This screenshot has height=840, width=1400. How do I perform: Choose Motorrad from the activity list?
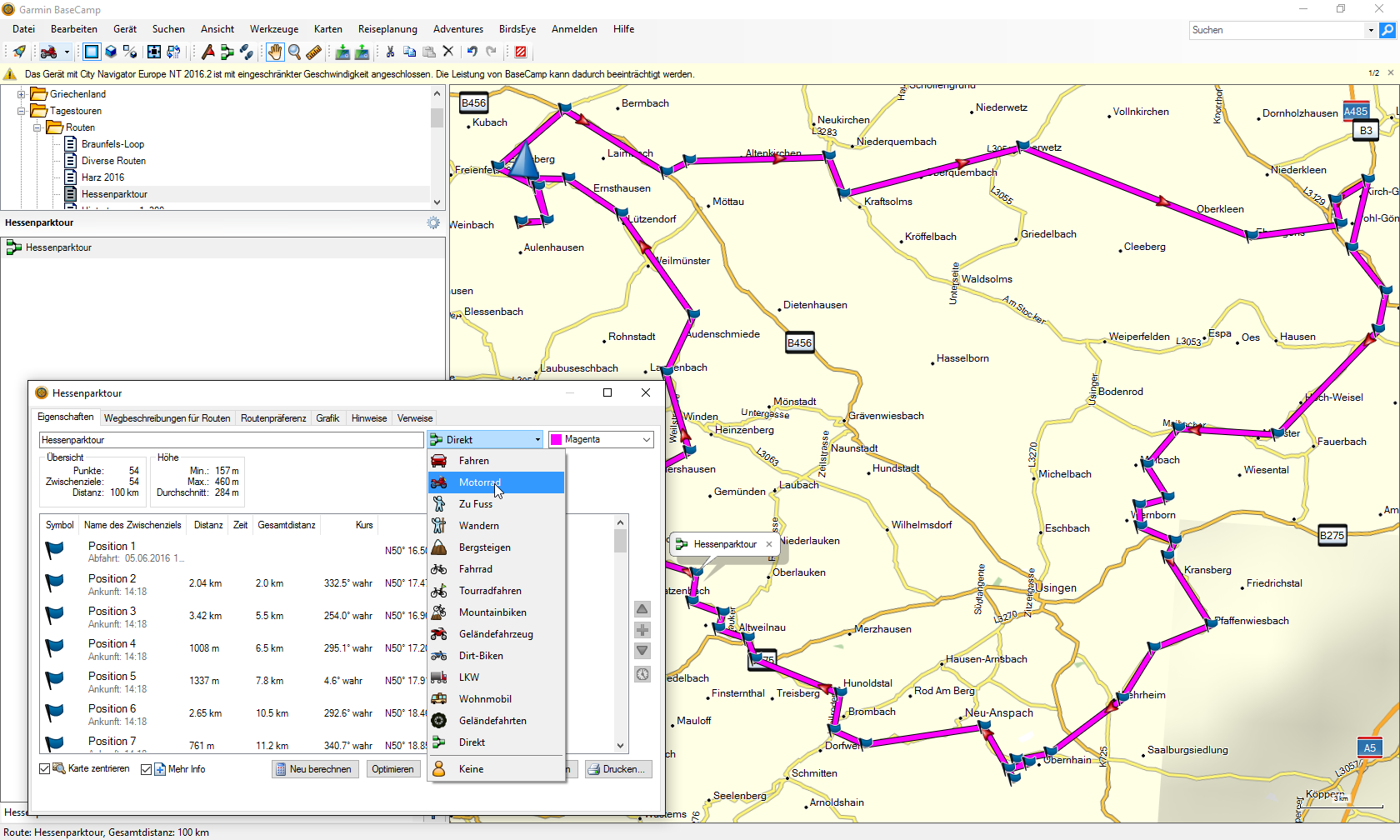[x=479, y=482]
